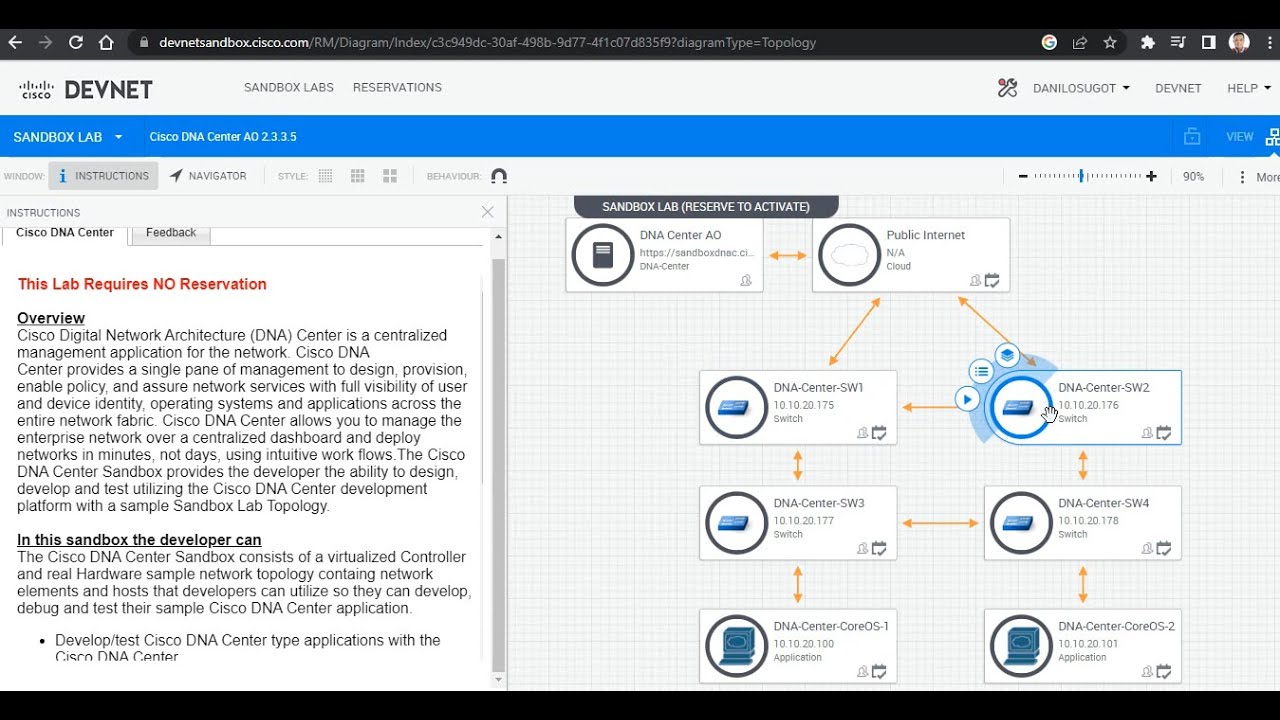Click the user icon on DNA Center AO card
The image size is (1280, 720).
746,281
